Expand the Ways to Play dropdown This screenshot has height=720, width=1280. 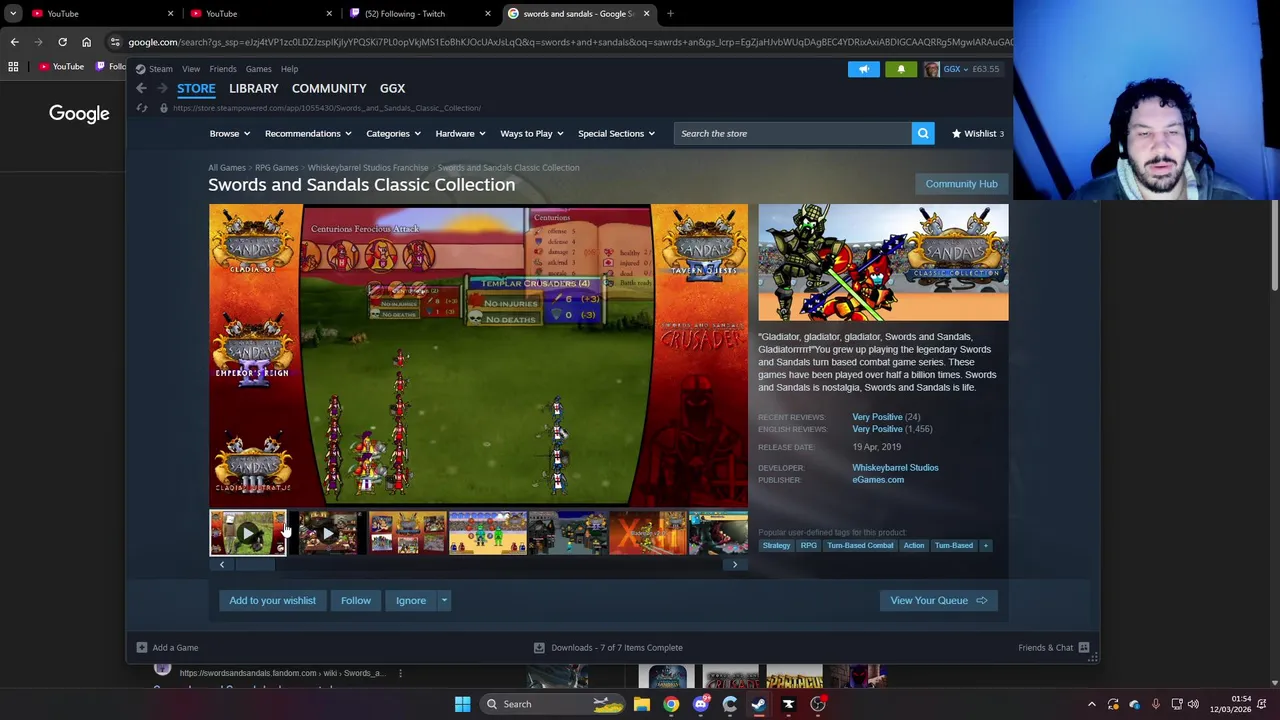pyautogui.click(x=532, y=133)
